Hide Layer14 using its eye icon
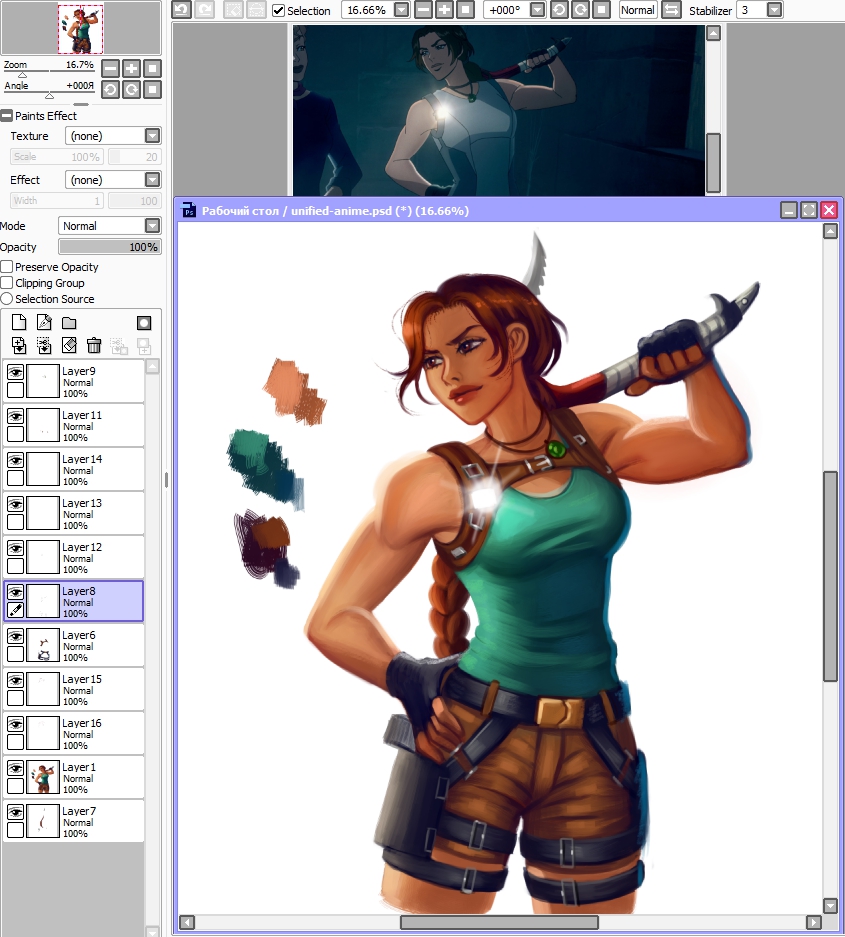 click(16, 460)
